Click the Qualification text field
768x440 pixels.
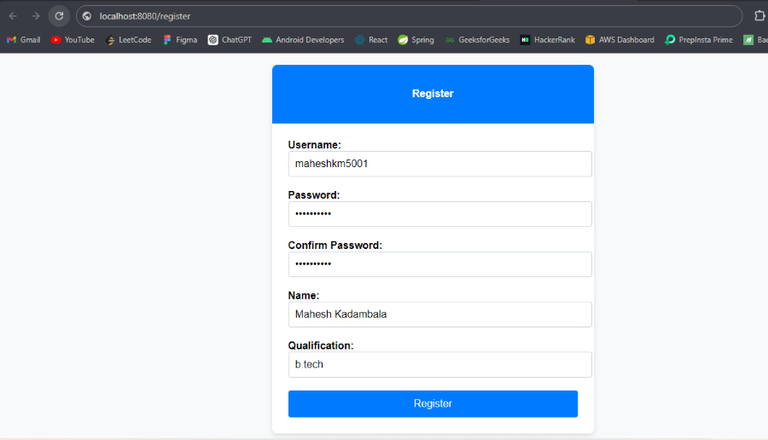click(x=440, y=364)
